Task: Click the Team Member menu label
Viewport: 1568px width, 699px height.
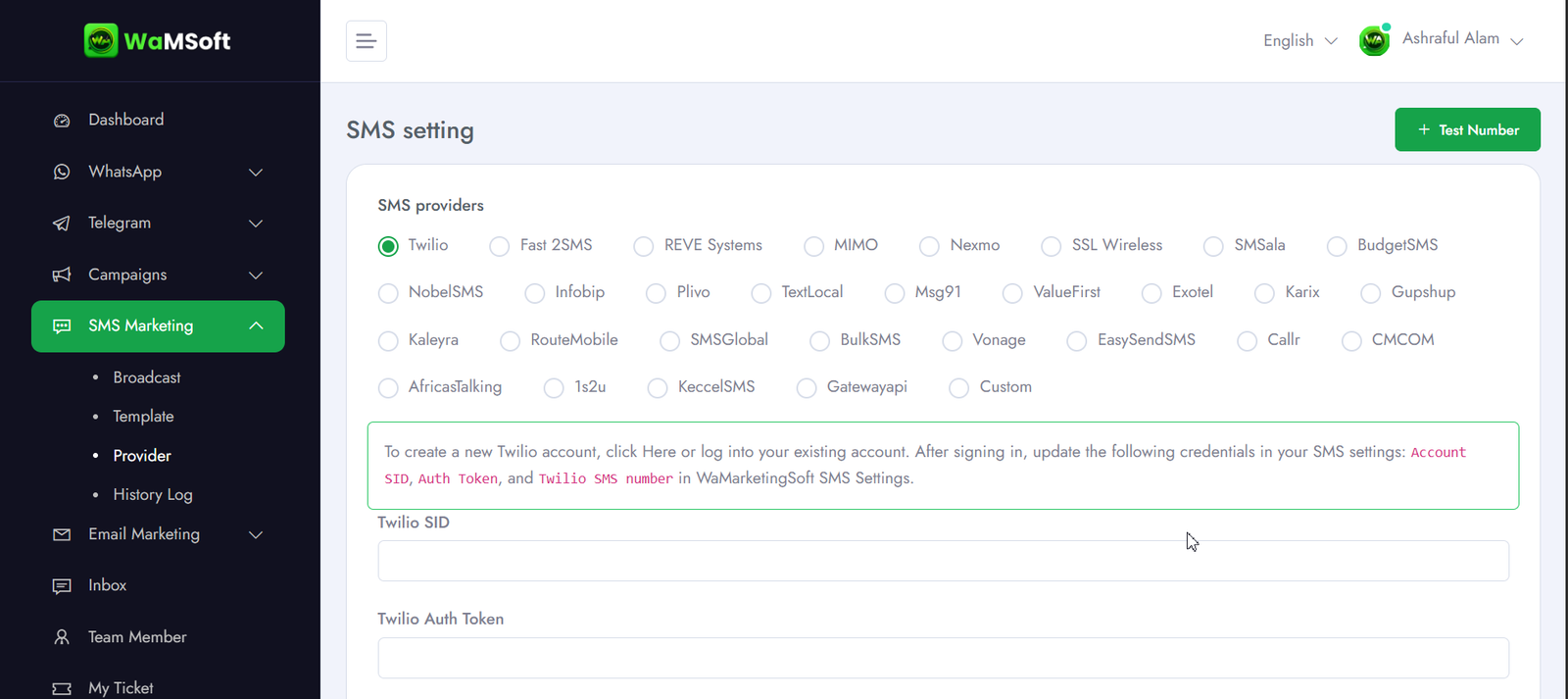Action: point(137,637)
